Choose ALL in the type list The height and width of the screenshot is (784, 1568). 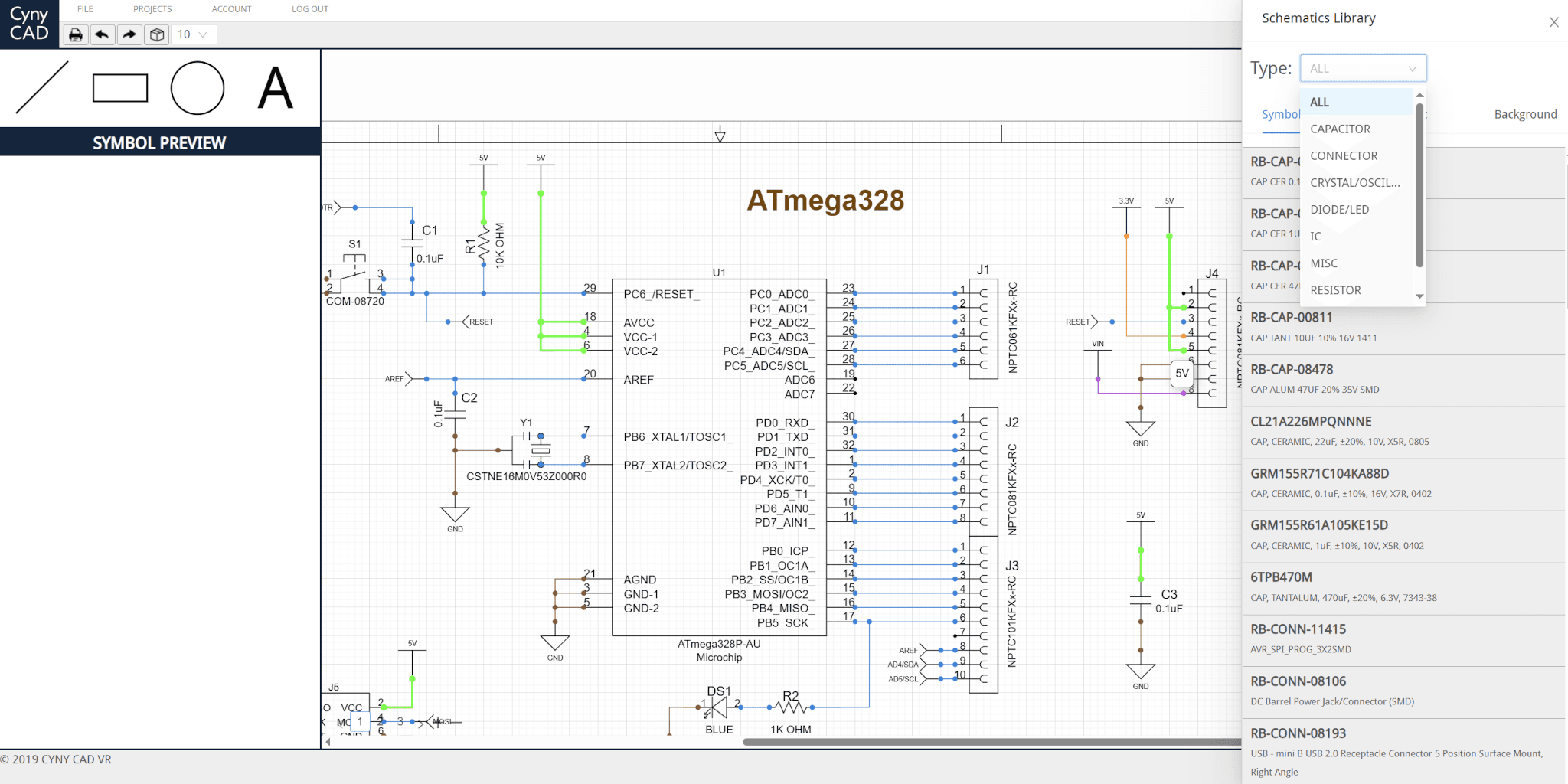pos(1357,102)
